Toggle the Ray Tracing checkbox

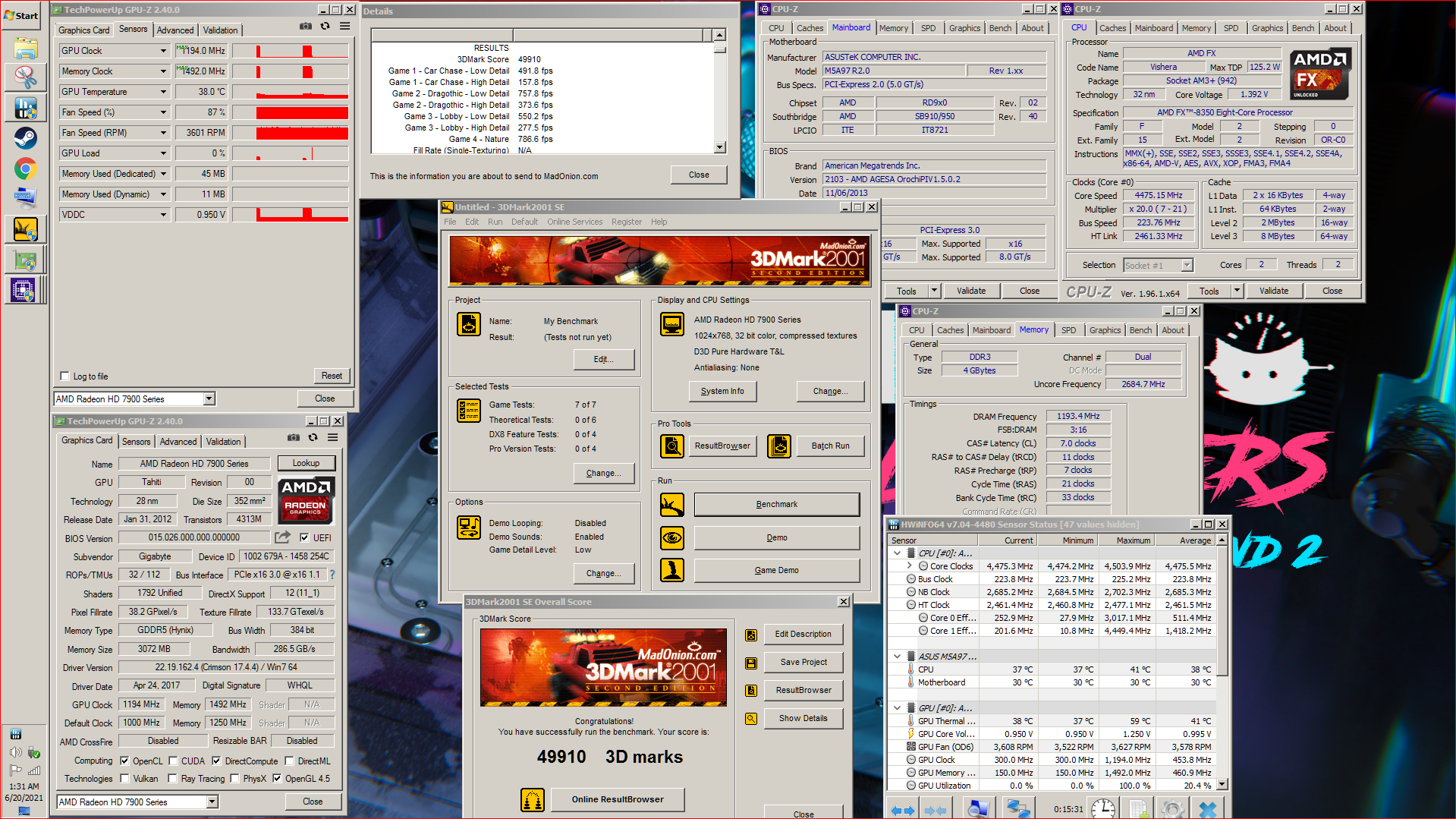[x=172, y=779]
